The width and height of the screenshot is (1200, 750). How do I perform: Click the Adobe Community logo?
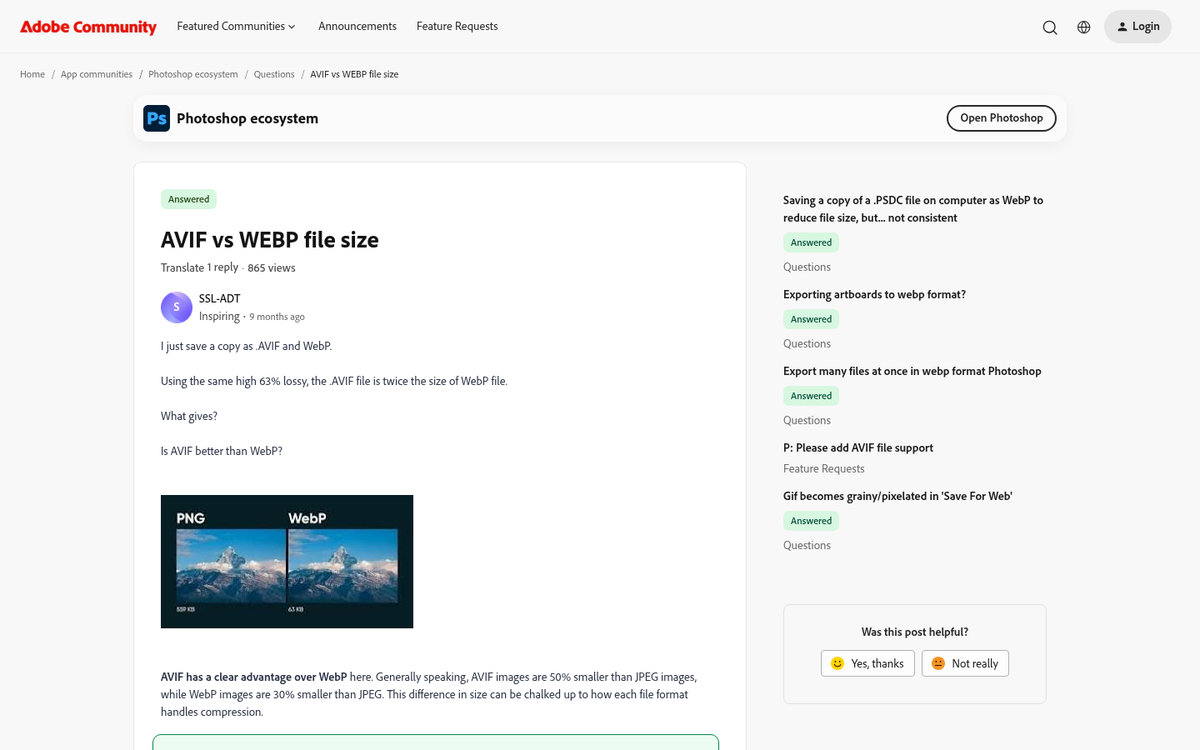[x=88, y=26]
